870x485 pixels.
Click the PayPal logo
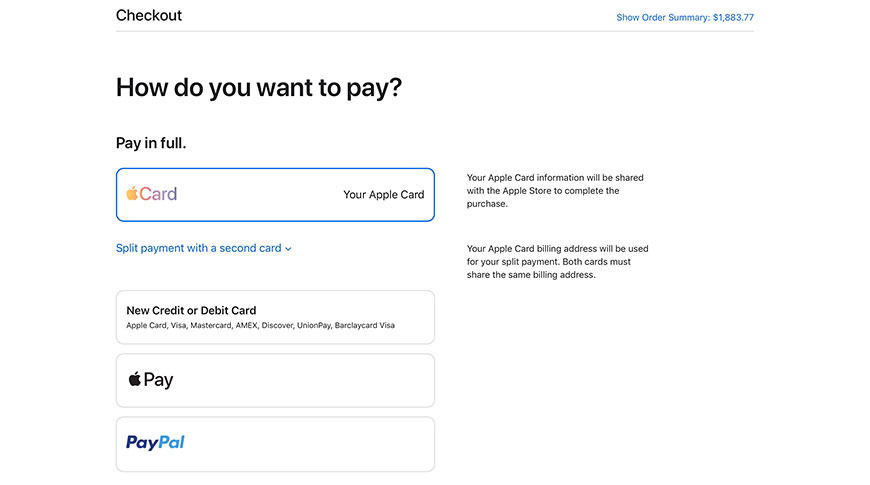tap(155, 443)
